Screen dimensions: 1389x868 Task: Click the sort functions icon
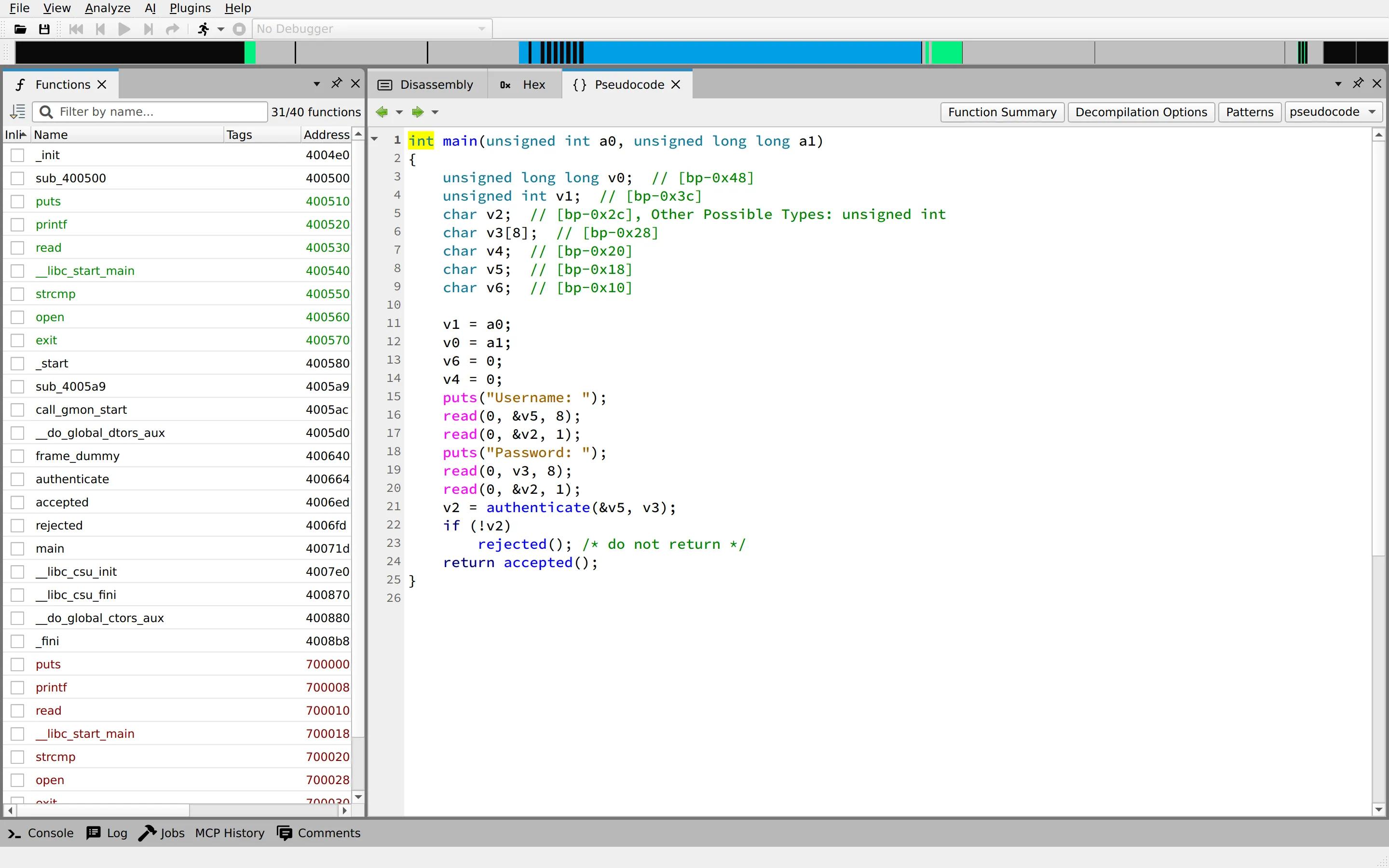18,111
